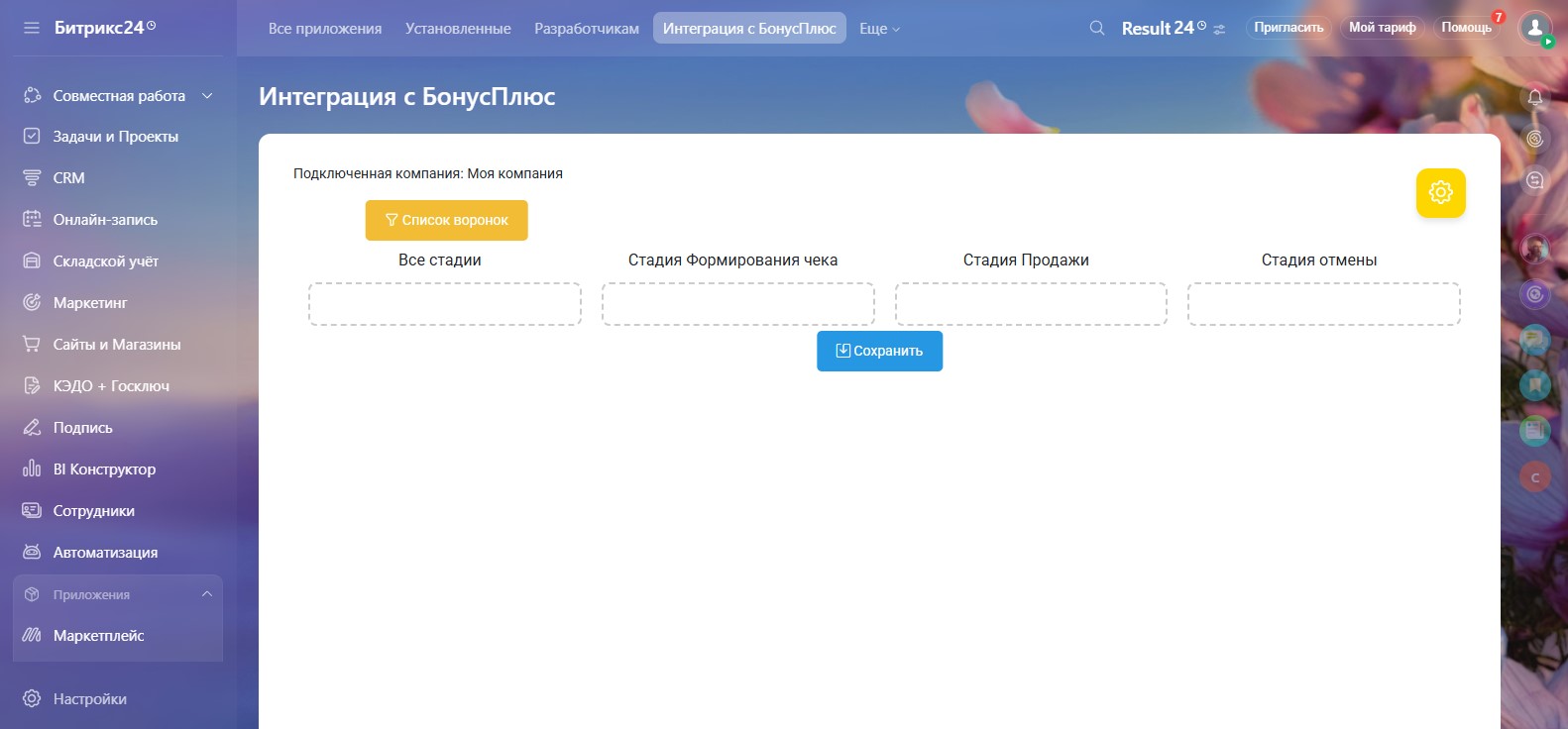The height and width of the screenshot is (729, 1568).
Task: Click the Автоматизация robot icon
Action: point(32,553)
